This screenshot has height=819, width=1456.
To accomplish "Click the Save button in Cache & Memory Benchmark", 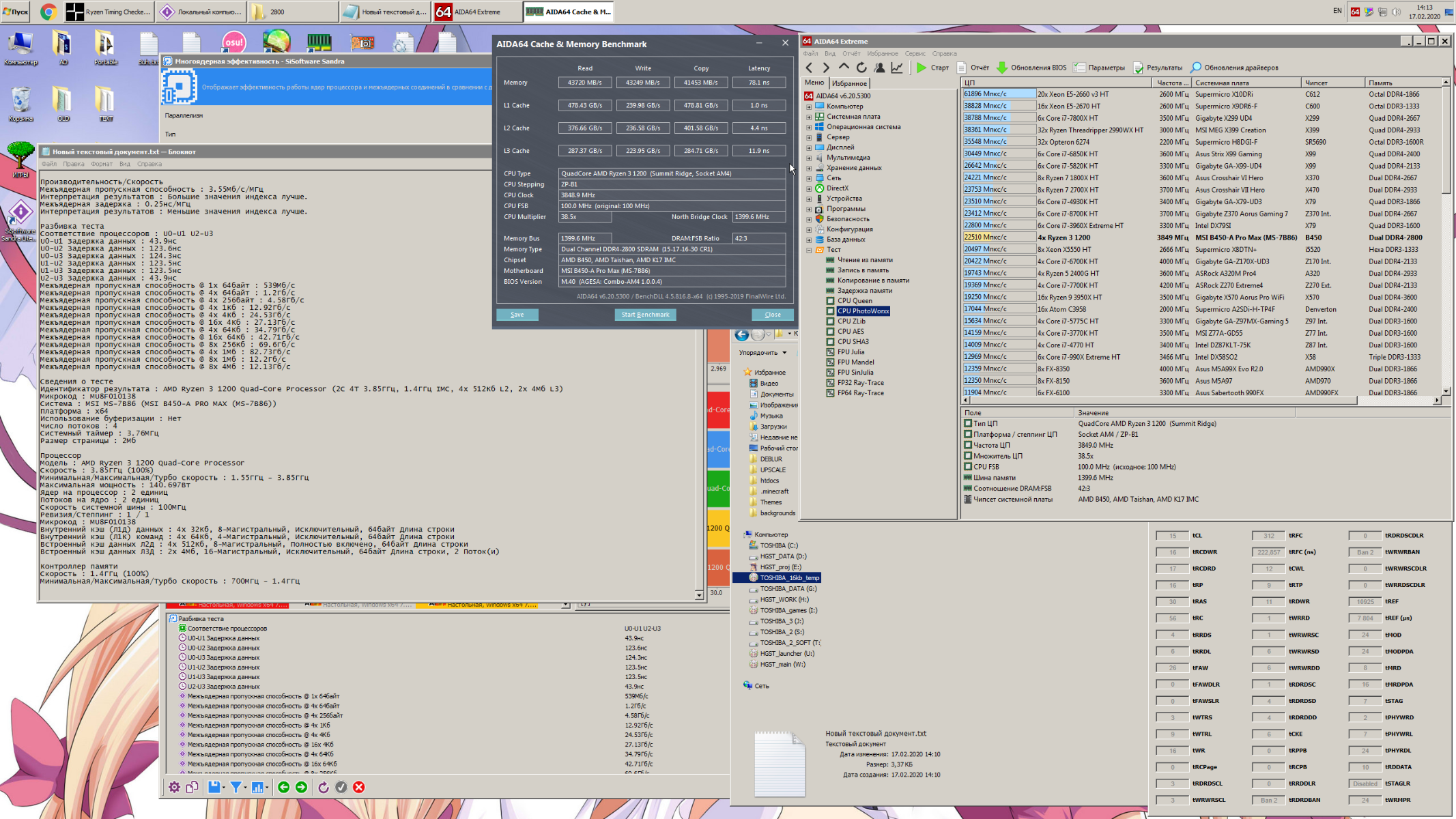I will pos(517,315).
